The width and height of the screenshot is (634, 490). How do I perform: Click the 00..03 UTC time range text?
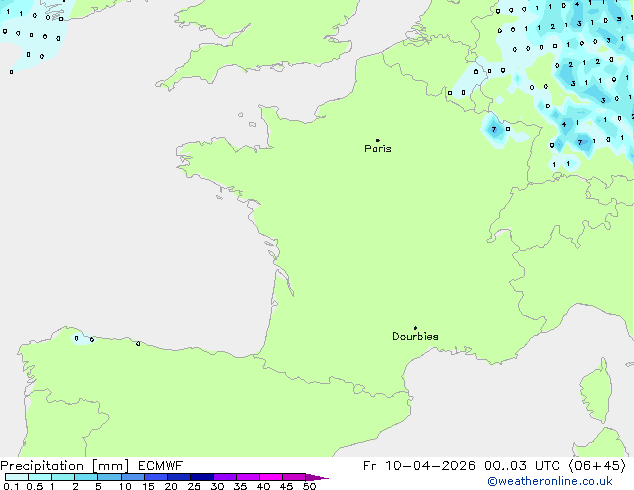click(522, 466)
